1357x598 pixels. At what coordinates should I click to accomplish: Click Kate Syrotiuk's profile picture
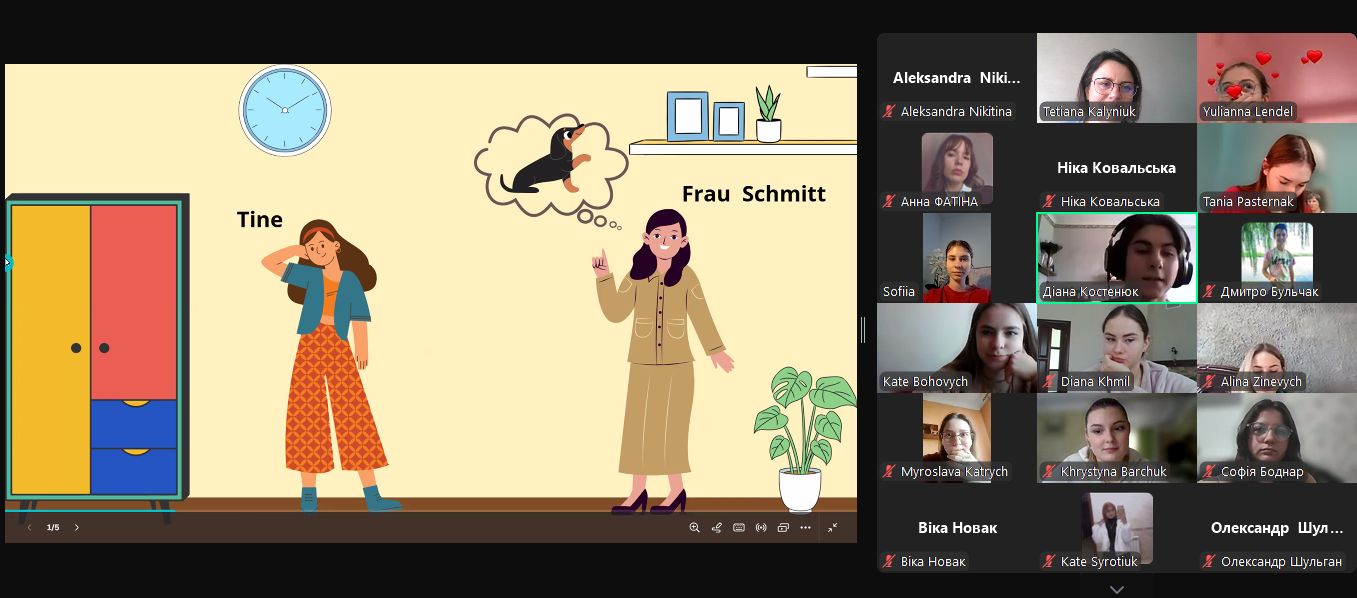pyautogui.click(x=1117, y=528)
